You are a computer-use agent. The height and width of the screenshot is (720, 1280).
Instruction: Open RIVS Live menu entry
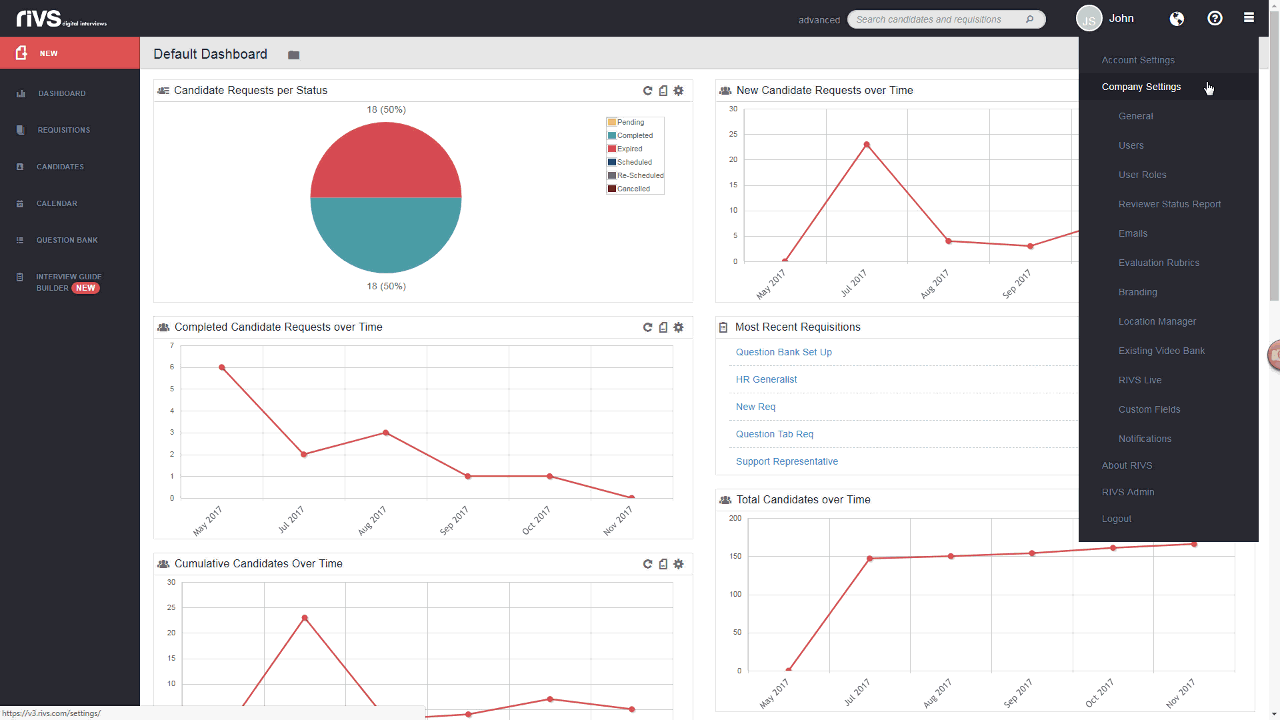pos(1140,380)
